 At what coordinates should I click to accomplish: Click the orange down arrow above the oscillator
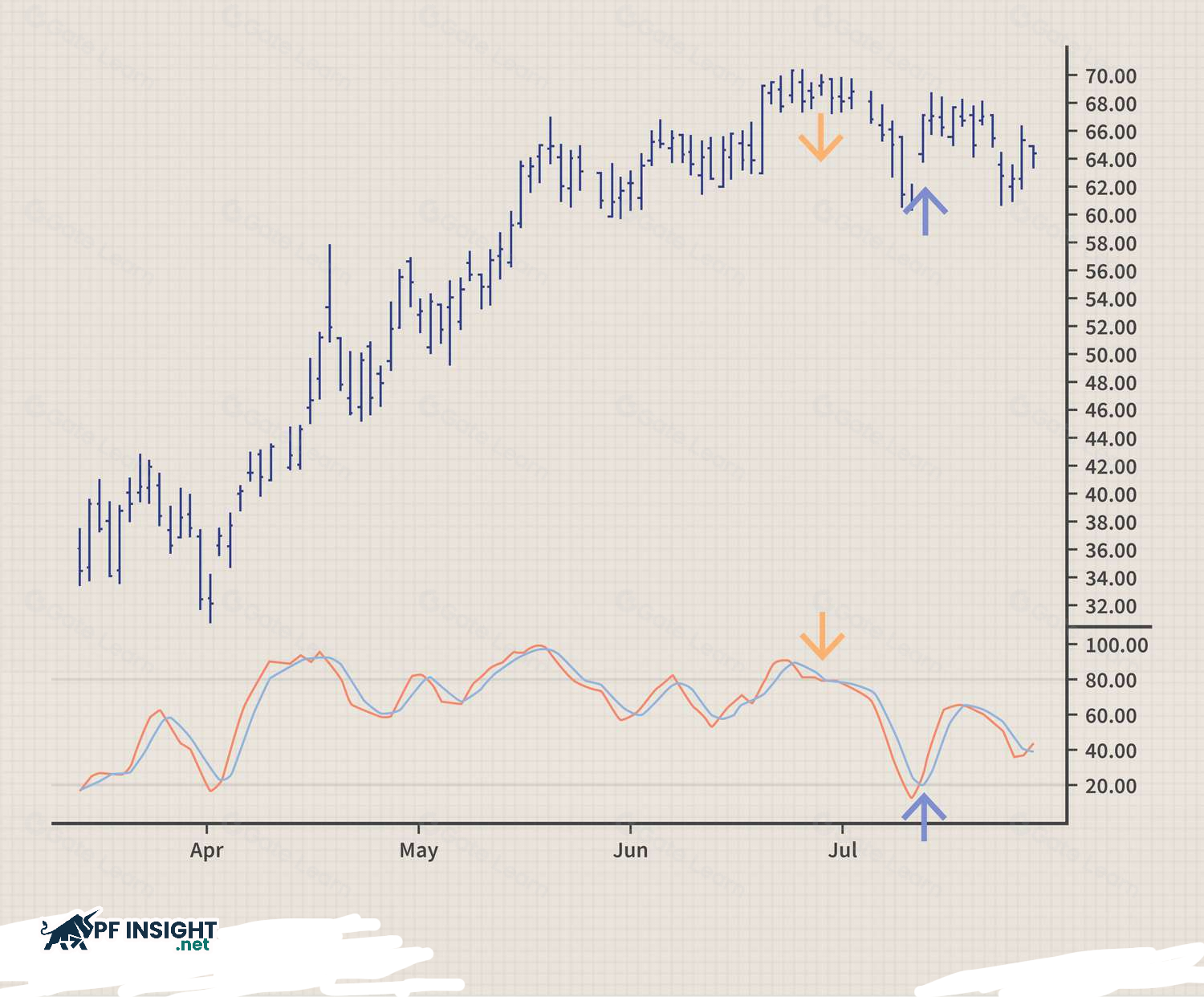click(x=822, y=637)
